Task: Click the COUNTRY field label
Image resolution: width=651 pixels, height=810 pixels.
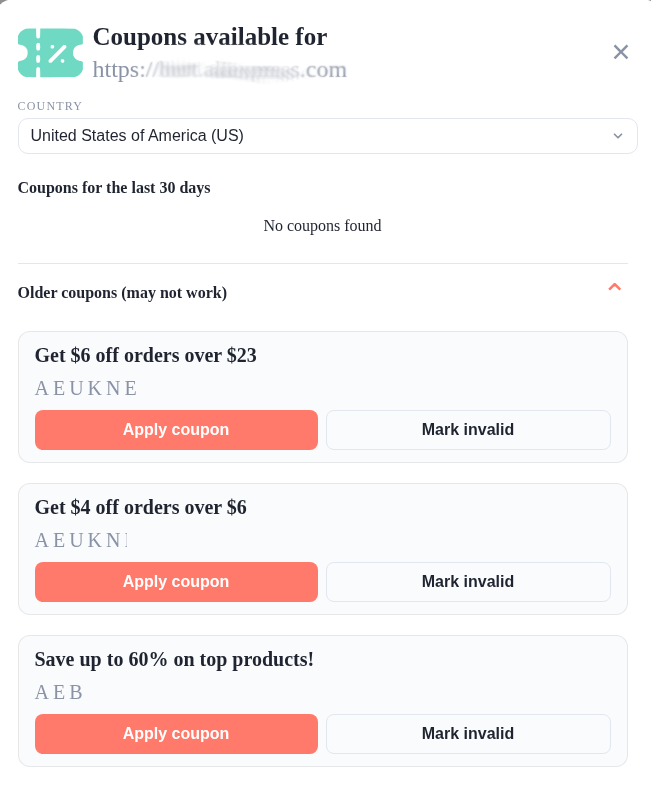Action: [x=49, y=106]
